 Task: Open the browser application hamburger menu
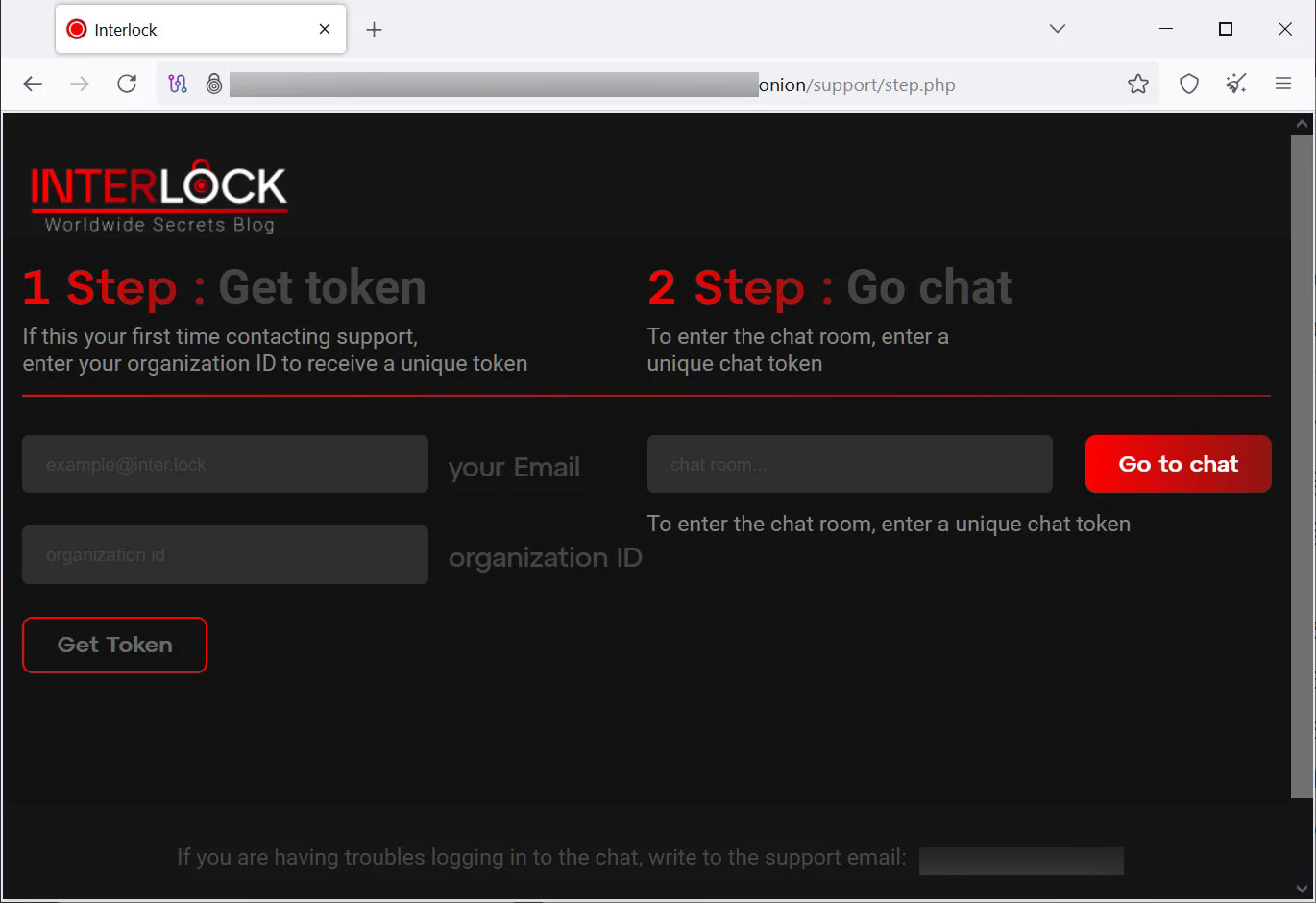1283,84
